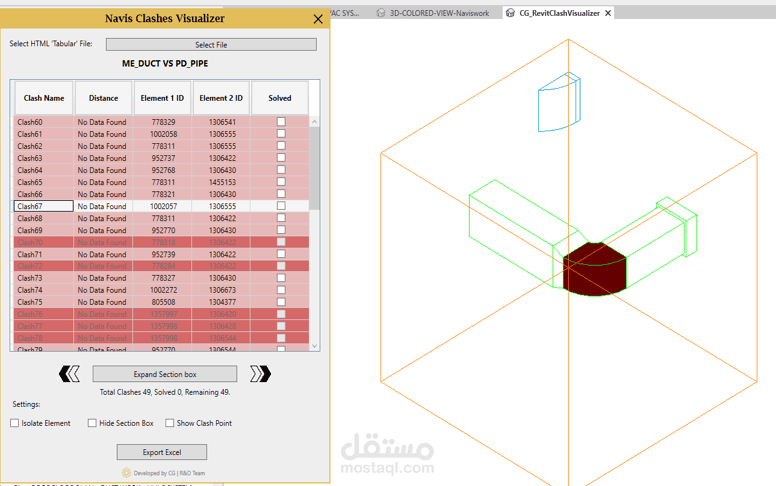Click the Expand Section box button
The image size is (776, 486).
pos(165,374)
